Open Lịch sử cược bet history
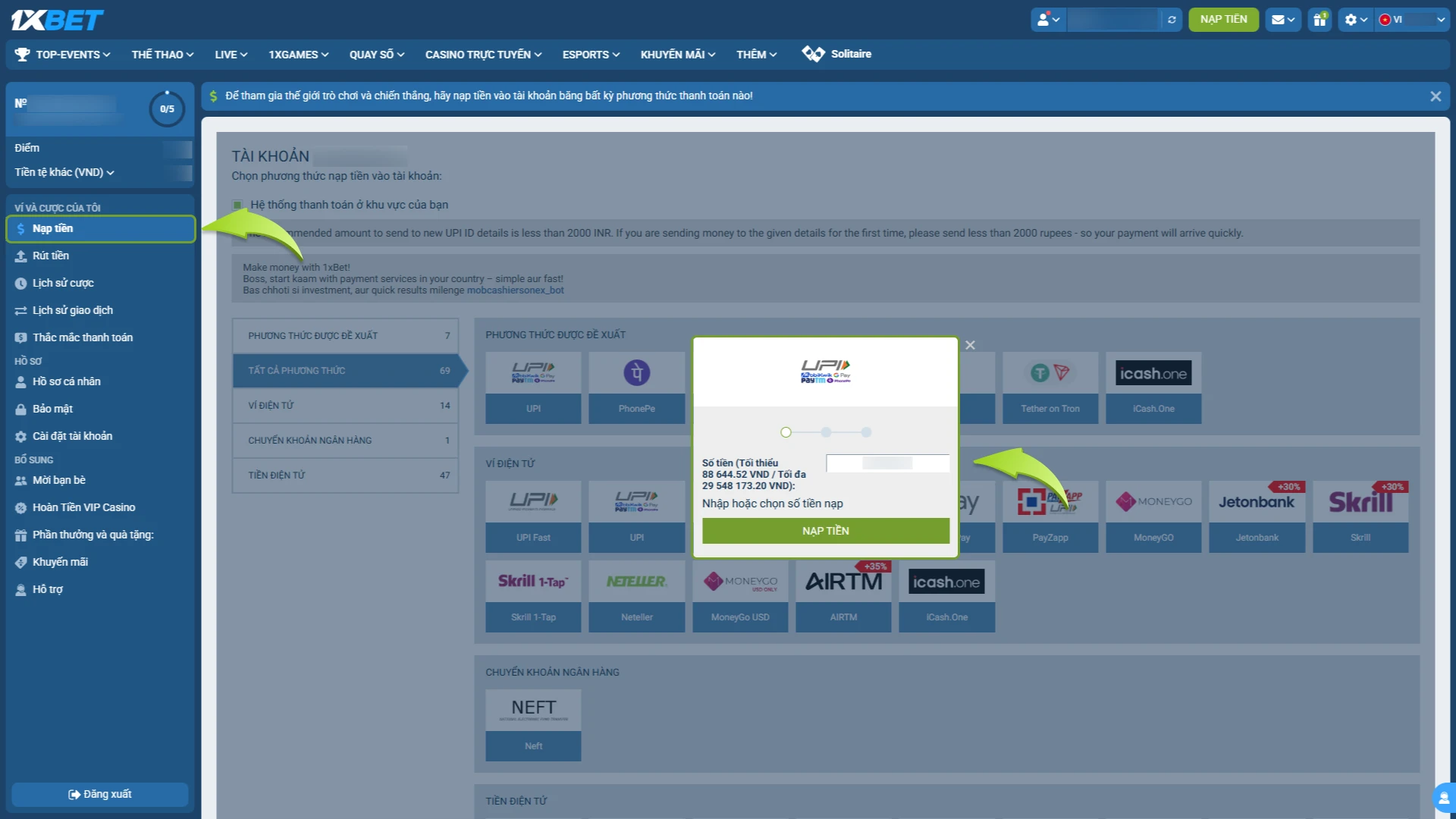Image resolution: width=1456 pixels, height=819 pixels. (x=101, y=284)
